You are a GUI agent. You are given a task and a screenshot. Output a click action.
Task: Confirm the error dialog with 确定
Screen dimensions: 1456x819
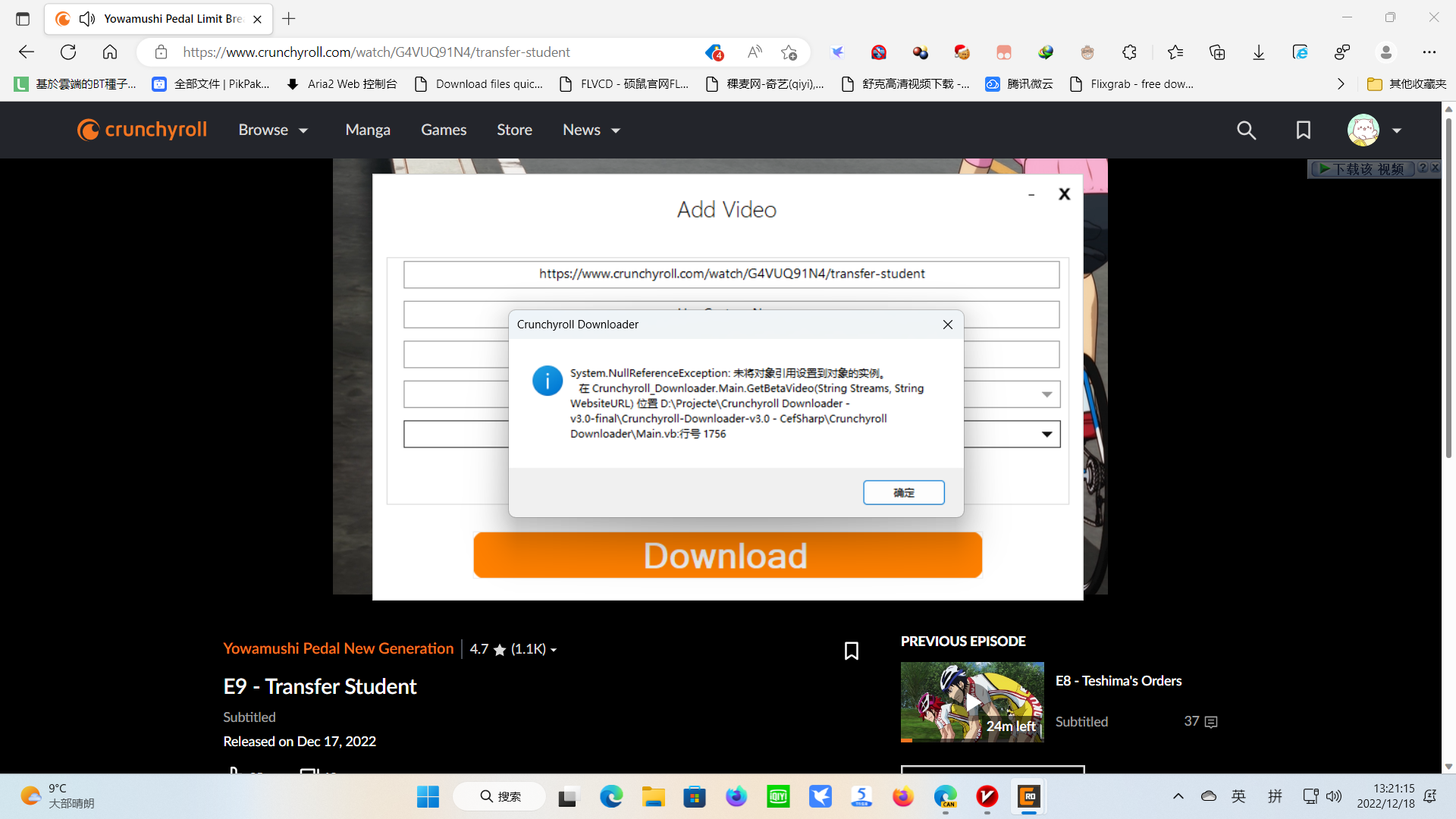(x=903, y=492)
